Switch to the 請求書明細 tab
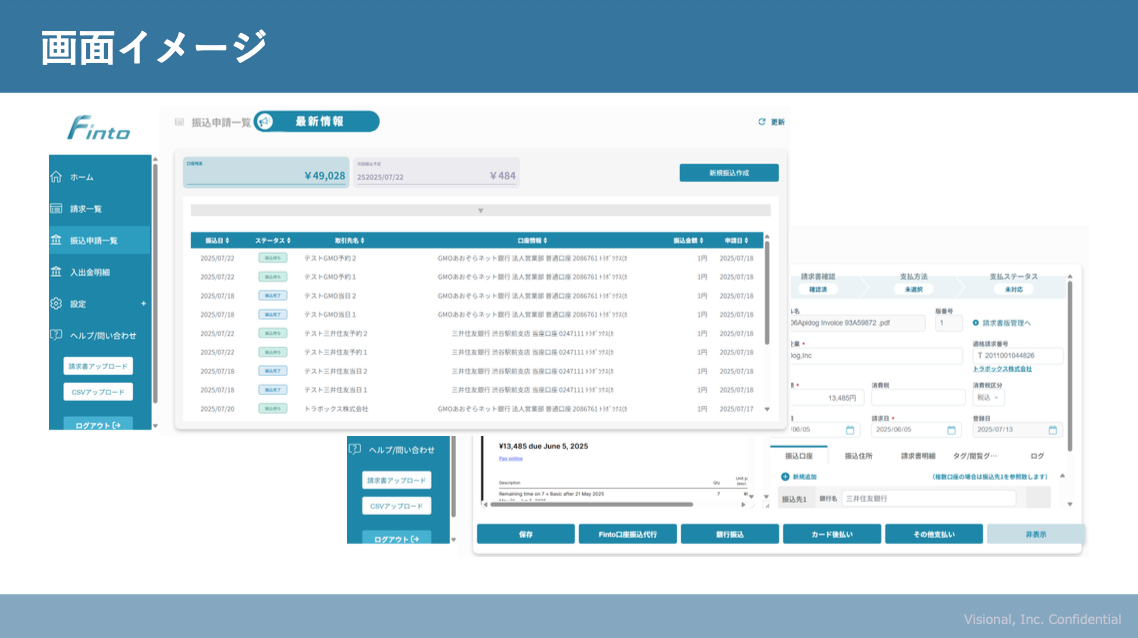The image size is (1138, 638). tap(917, 454)
